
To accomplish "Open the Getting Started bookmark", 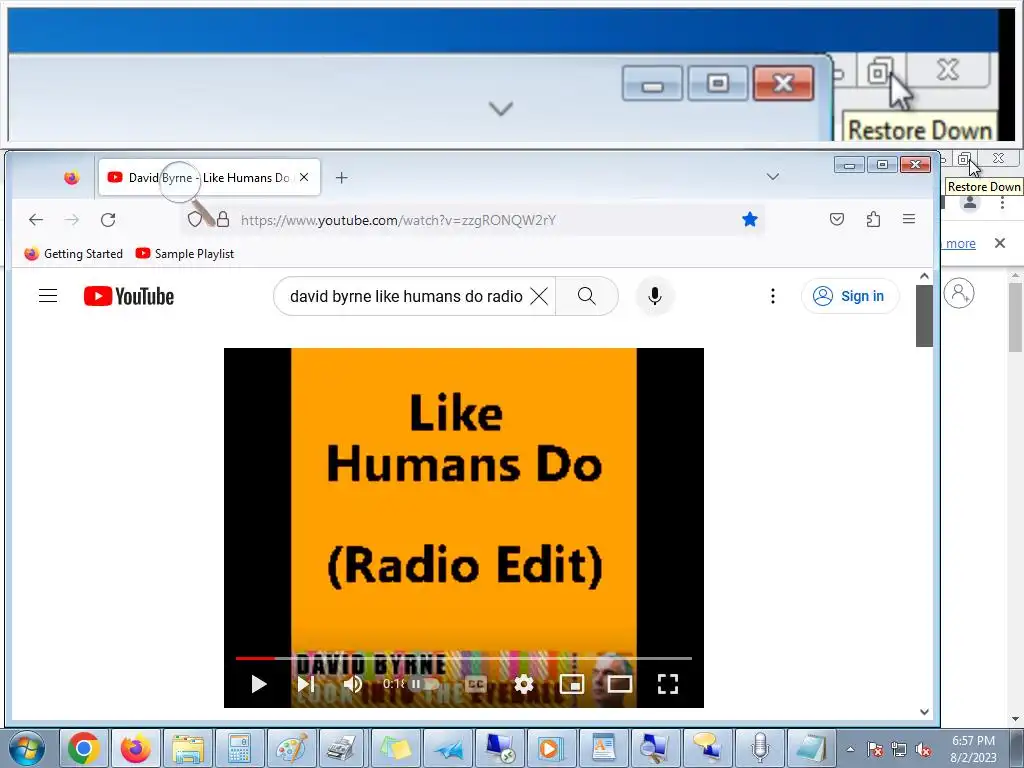I will [x=73, y=253].
